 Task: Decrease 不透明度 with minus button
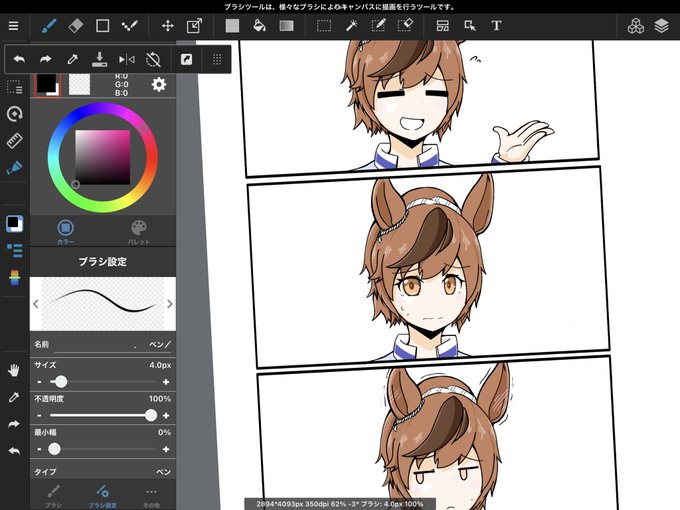click(x=39, y=415)
